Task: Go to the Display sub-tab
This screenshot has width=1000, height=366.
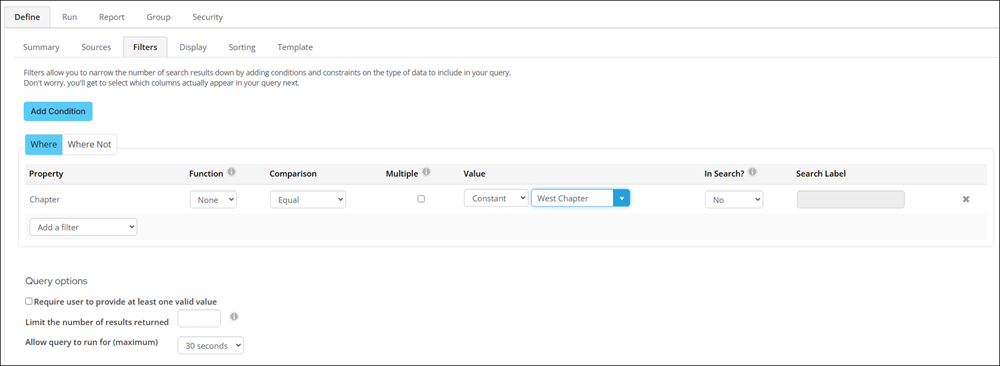Action: 193,47
